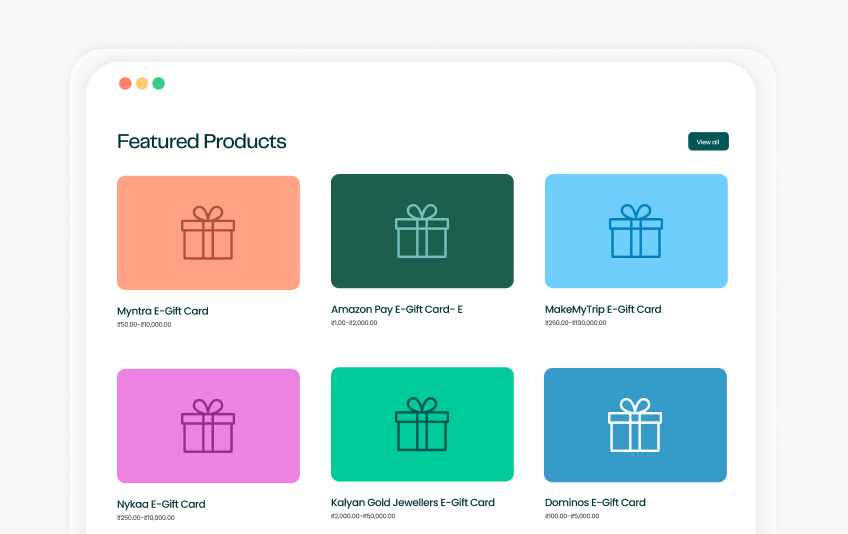Click the Amazon Pay E-Gift Card- E title
Screen dimensions: 848x534
coord(397,309)
